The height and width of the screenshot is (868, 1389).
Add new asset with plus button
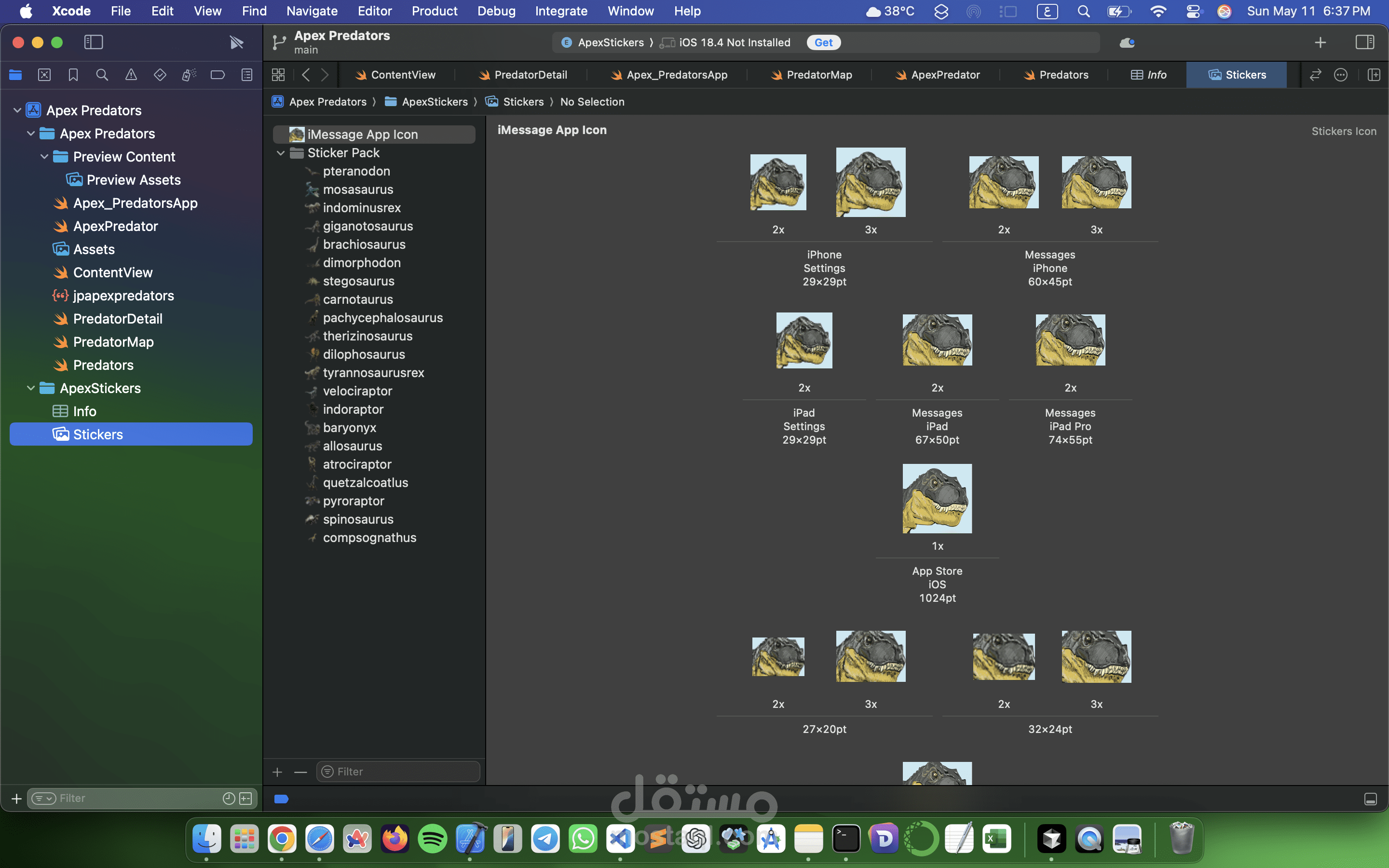coord(277,772)
